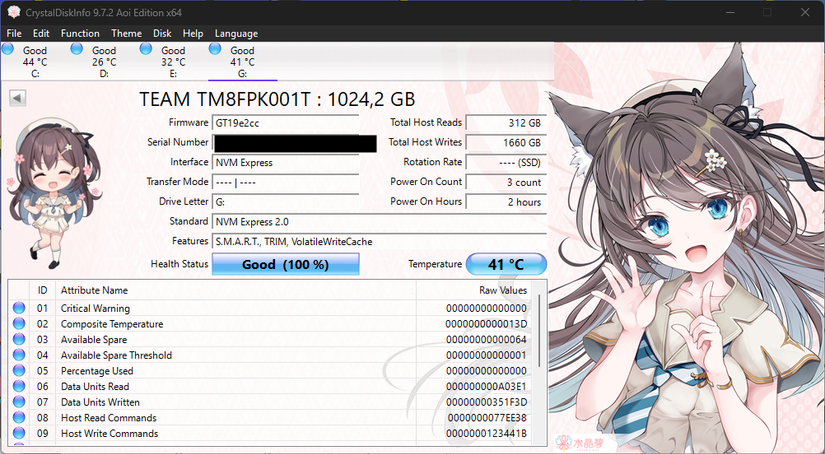The image size is (825, 454).
Task: Select the C: drive tab
Action: click(35, 62)
